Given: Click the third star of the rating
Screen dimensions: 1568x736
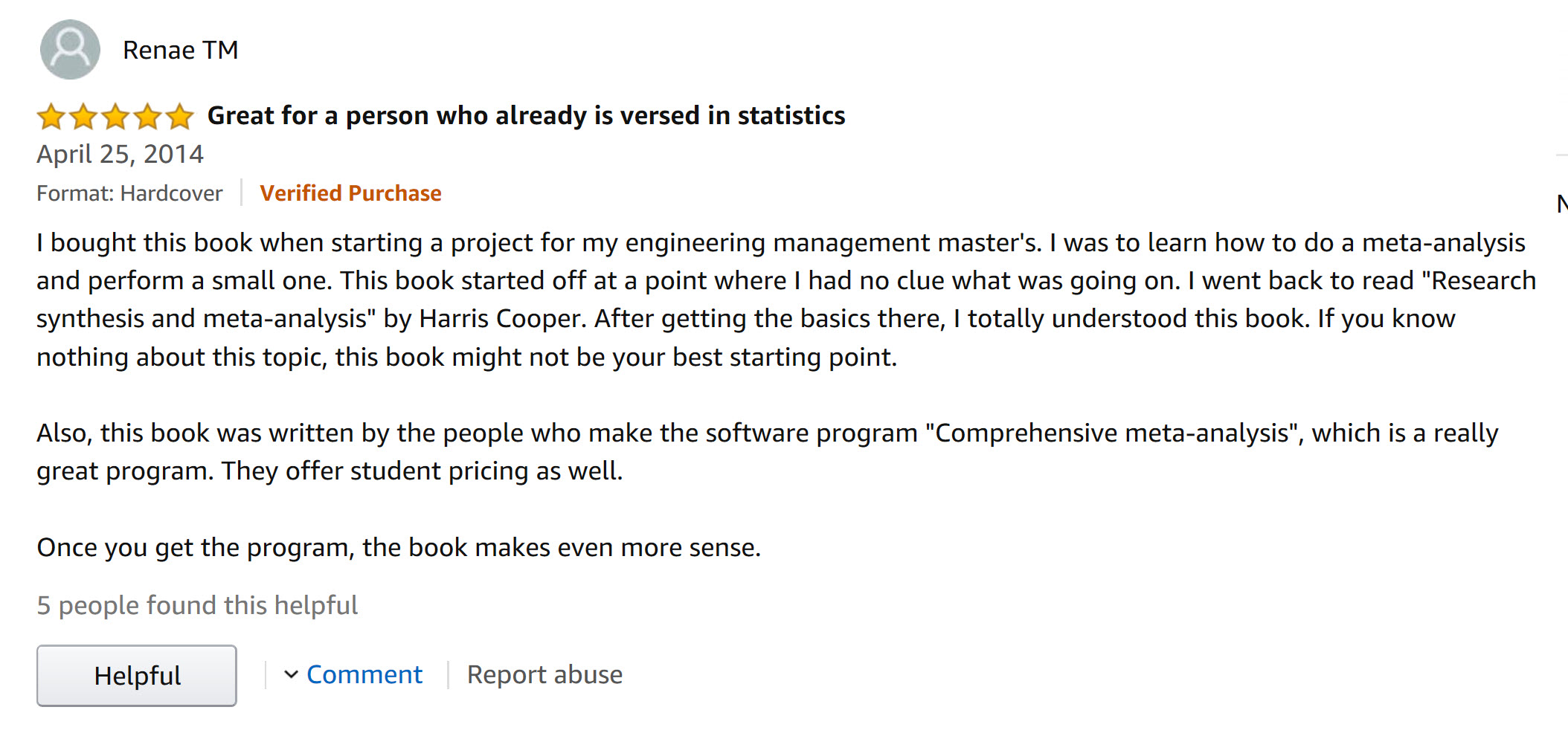Looking at the screenshot, I should coord(115,117).
